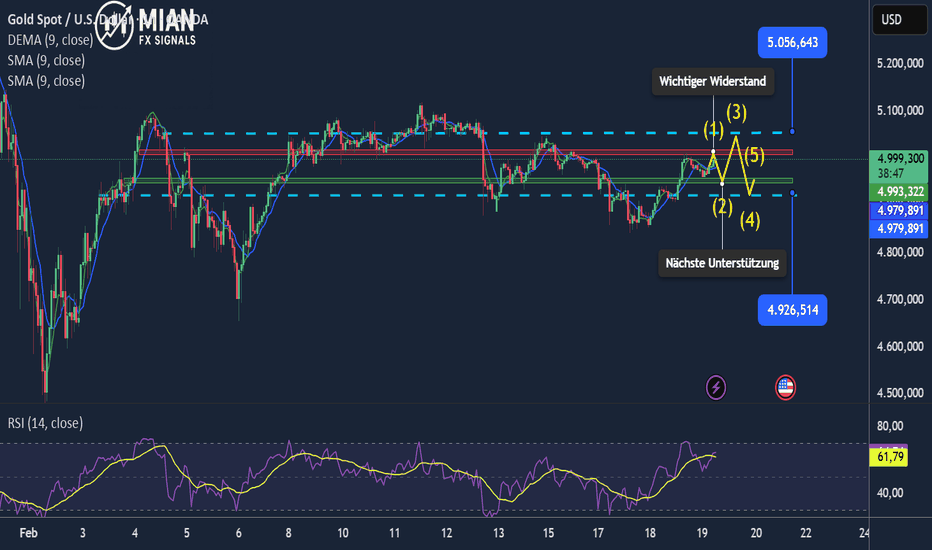
Task: Click date 10 on the time axis
Action: [343, 533]
